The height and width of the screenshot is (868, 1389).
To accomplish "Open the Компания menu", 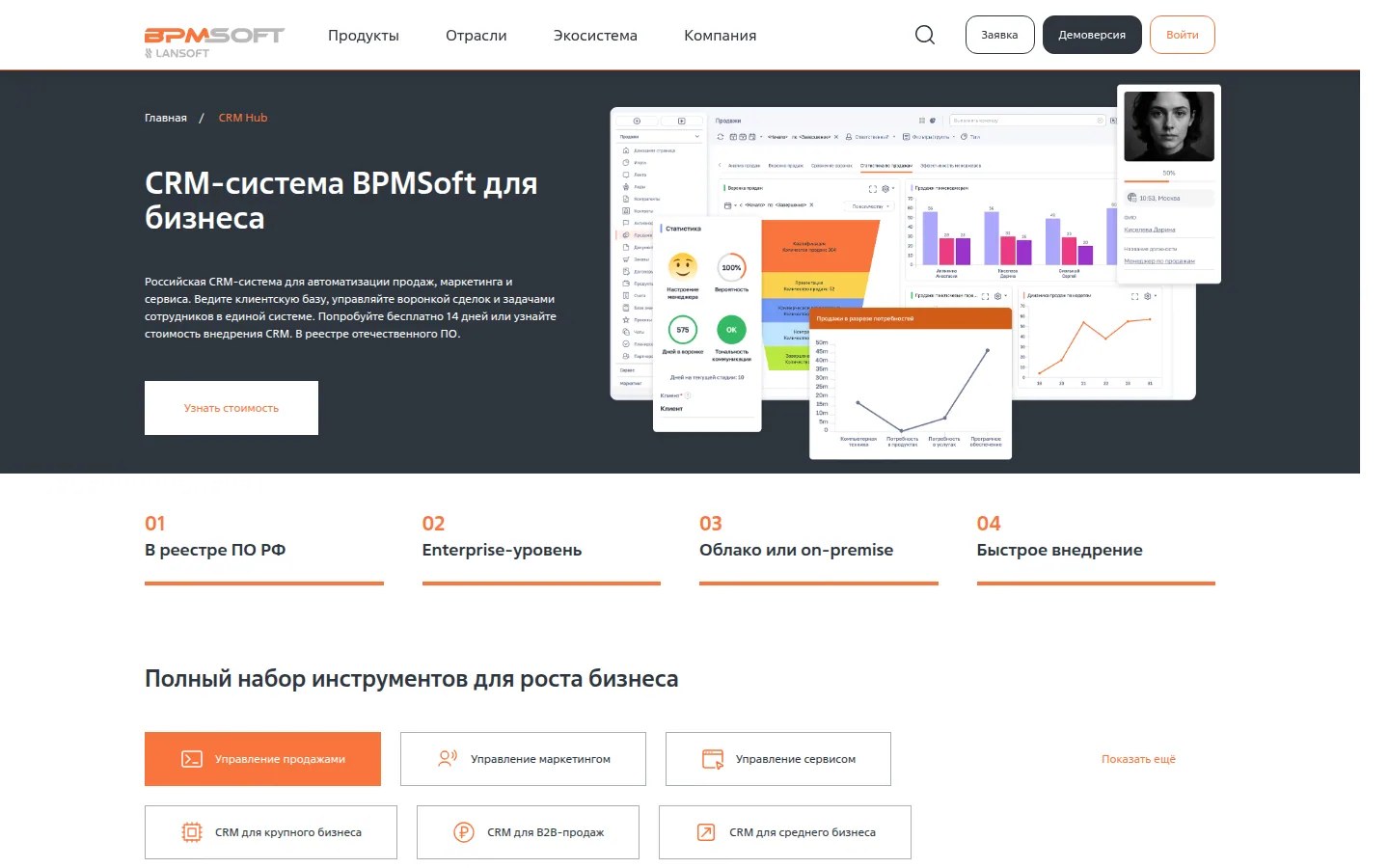I will (721, 36).
